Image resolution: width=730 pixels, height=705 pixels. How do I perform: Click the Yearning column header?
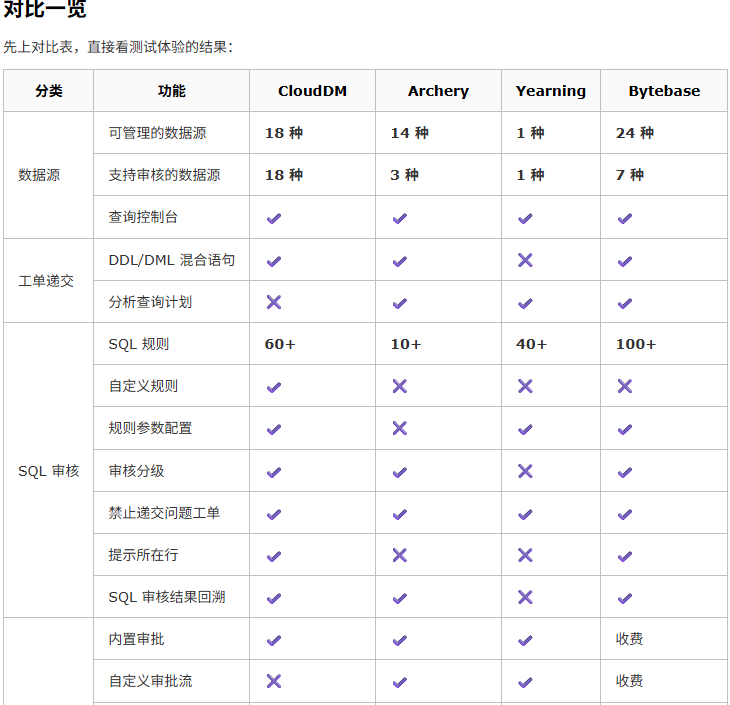(x=551, y=91)
